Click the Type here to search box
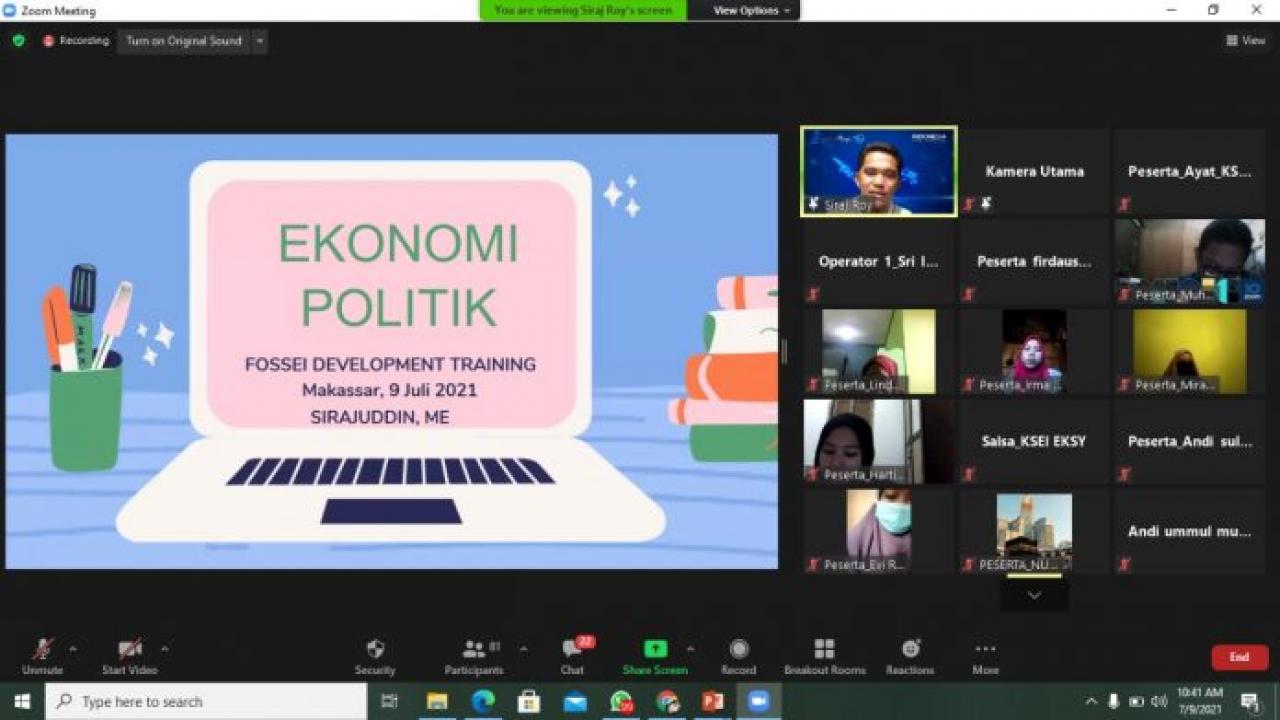 (200, 700)
